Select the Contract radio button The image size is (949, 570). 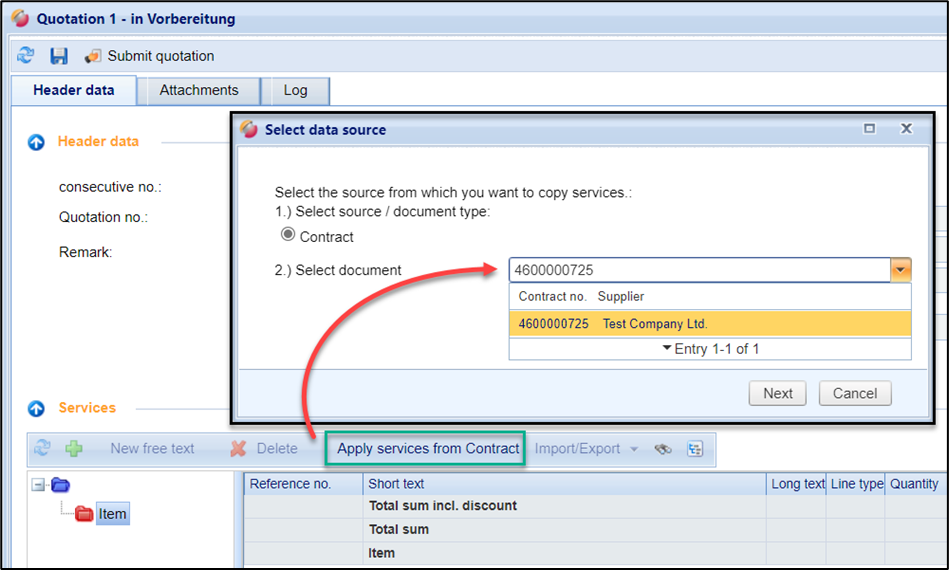coord(288,235)
